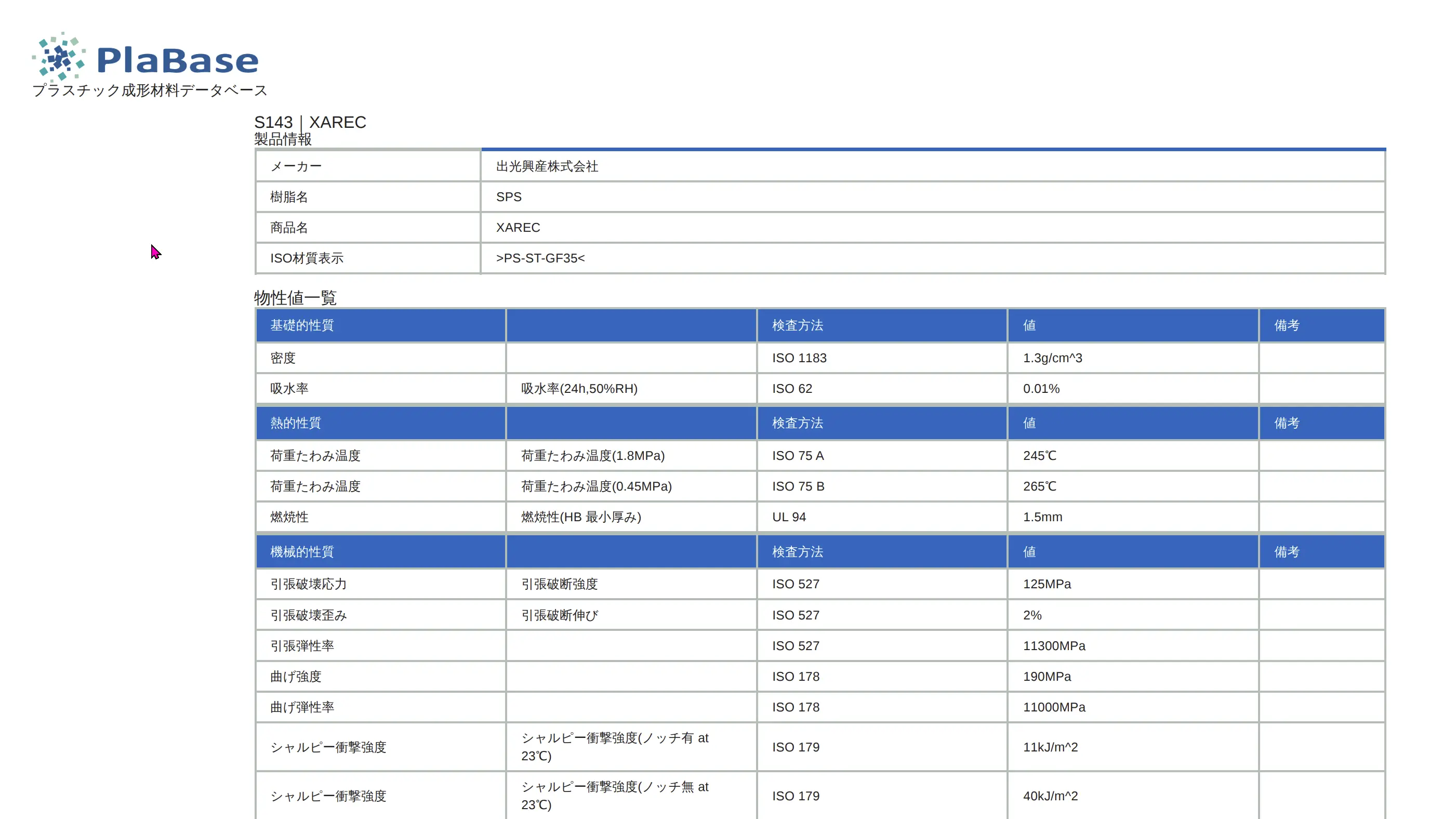Click the 物性値一覧 heading
The width and height of the screenshot is (1456, 819).
click(295, 297)
